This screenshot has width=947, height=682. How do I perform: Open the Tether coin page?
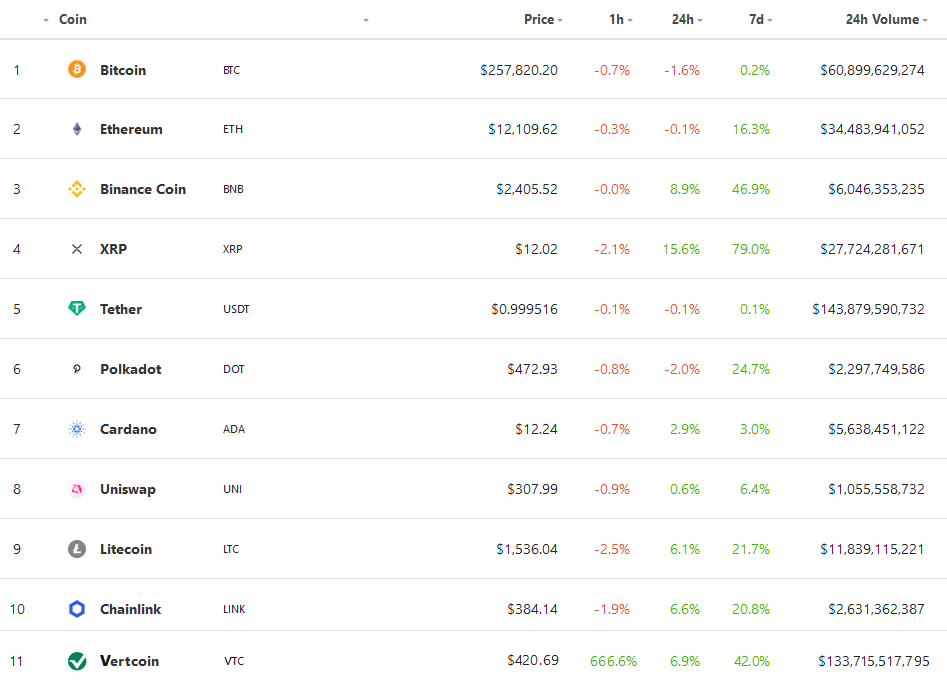(x=121, y=309)
